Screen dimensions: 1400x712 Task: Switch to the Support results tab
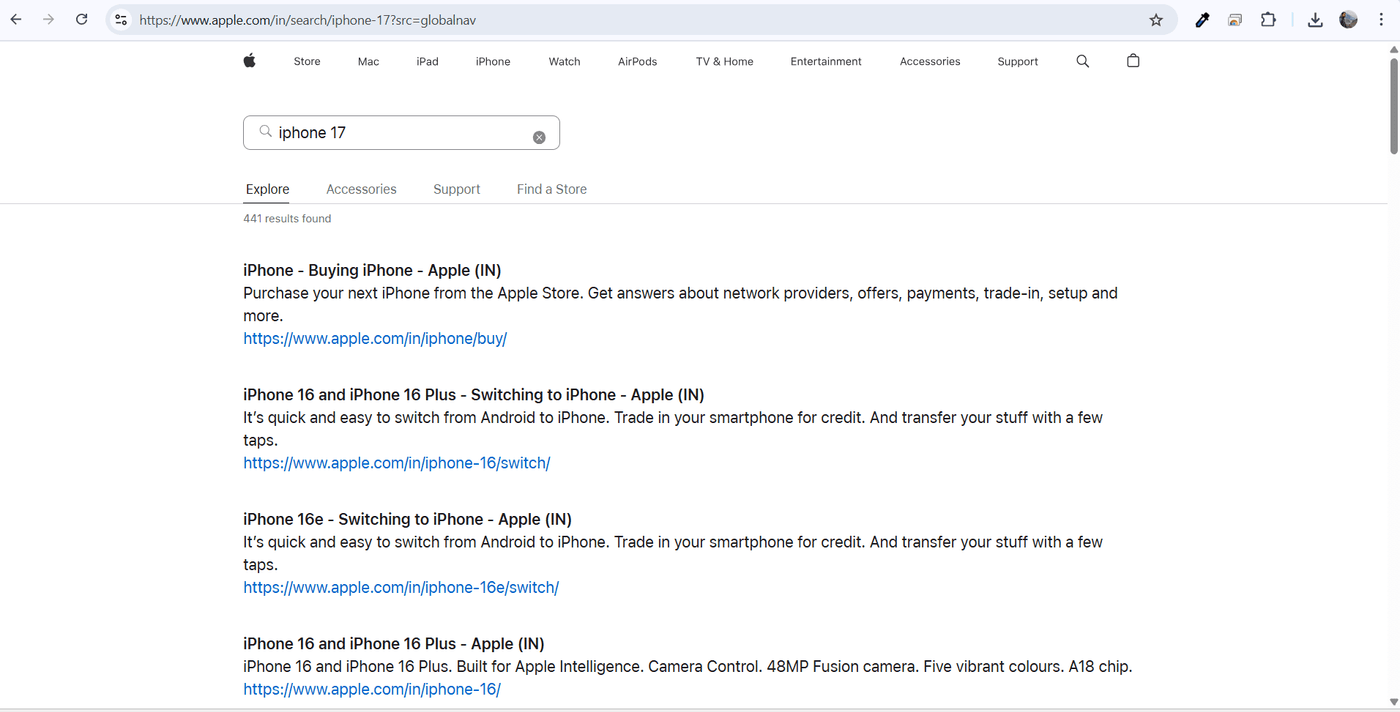(456, 189)
